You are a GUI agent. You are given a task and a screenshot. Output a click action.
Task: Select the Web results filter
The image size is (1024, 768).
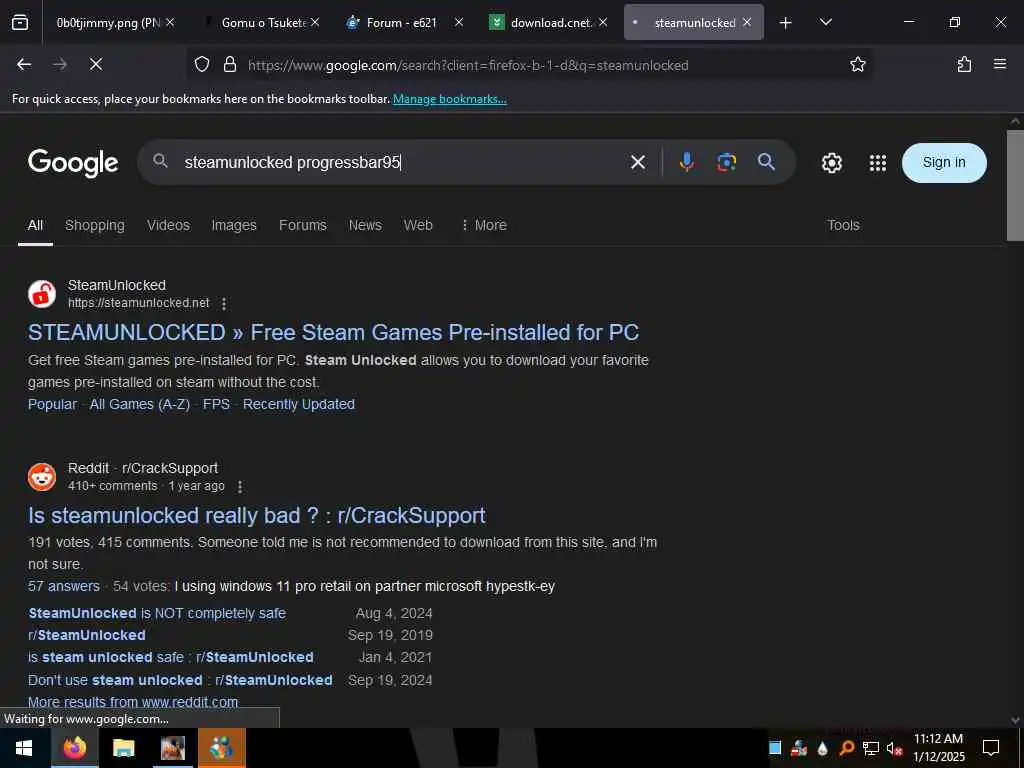pyautogui.click(x=418, y=225)
